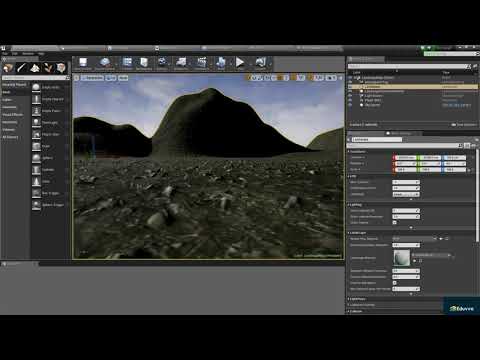
Task: Click the Empty Pawn placement icon
Action: tap(36, 111)
